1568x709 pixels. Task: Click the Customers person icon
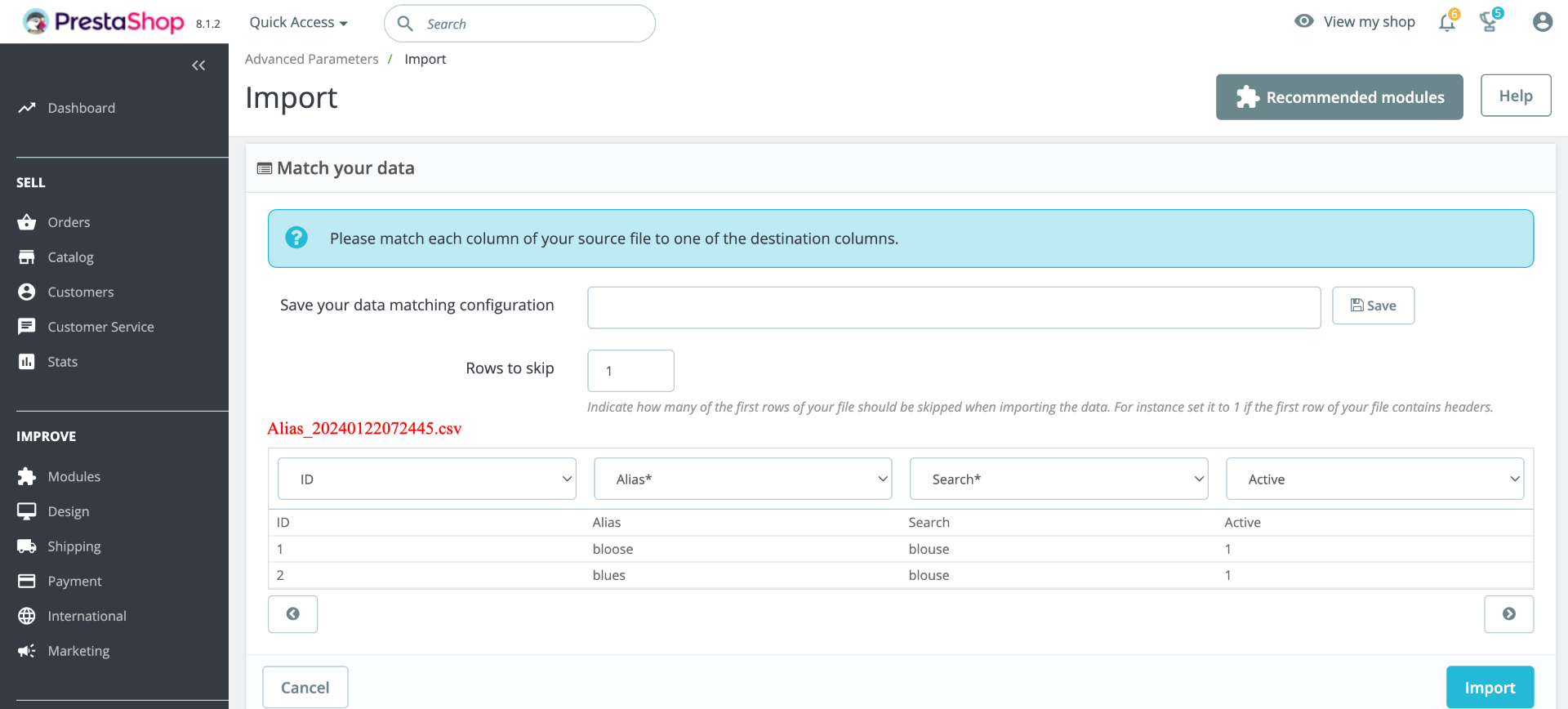pyautogui.click(x=27, y=292)
